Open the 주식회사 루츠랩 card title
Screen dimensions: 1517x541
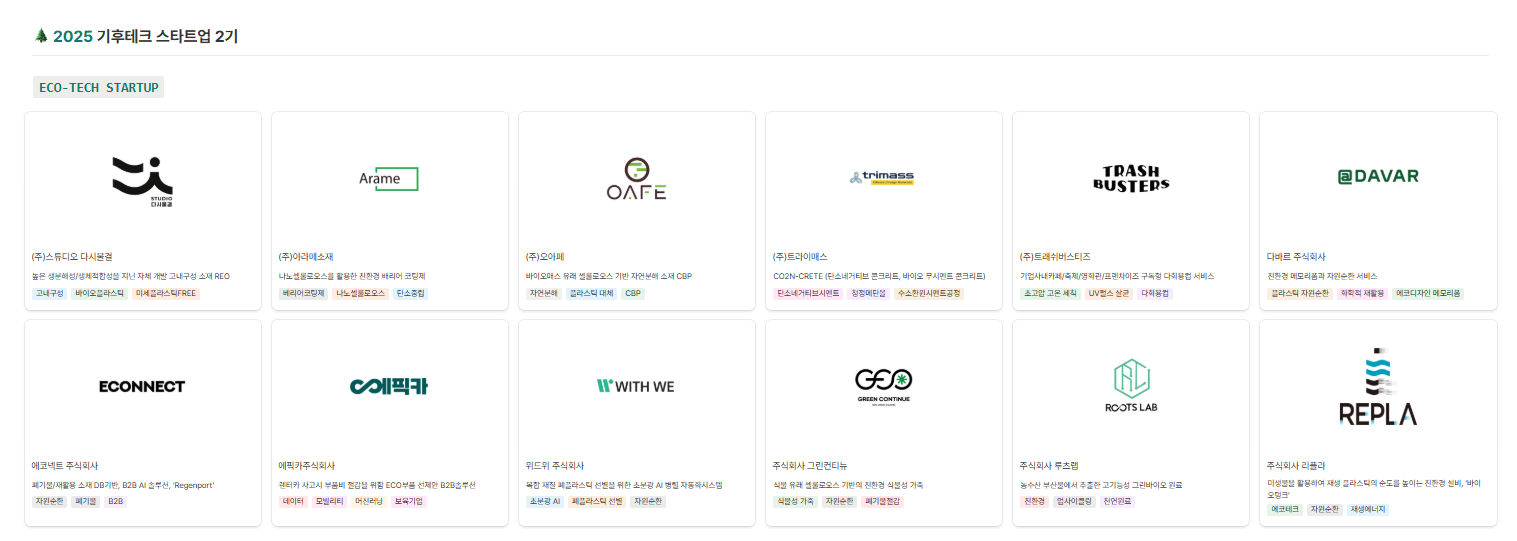[x=1049, y=466]
